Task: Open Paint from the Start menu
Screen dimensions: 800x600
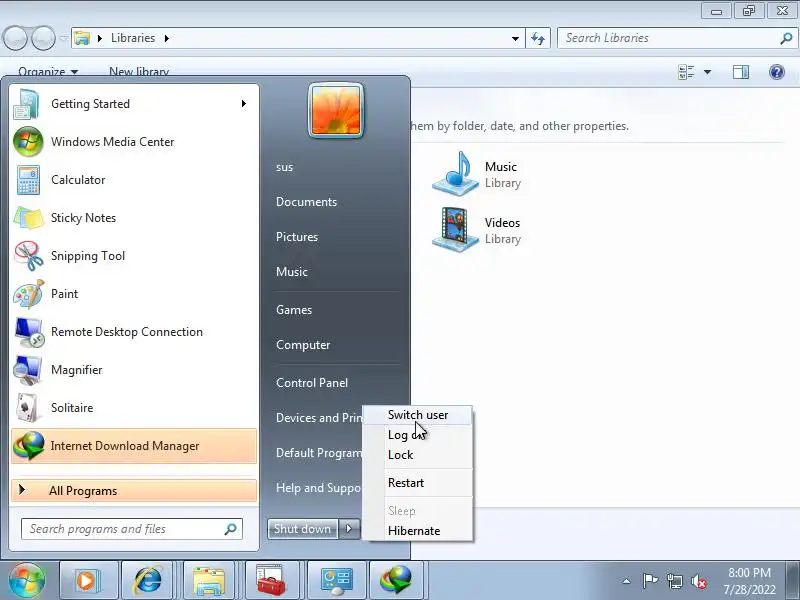Action: [x=134, y=294]
